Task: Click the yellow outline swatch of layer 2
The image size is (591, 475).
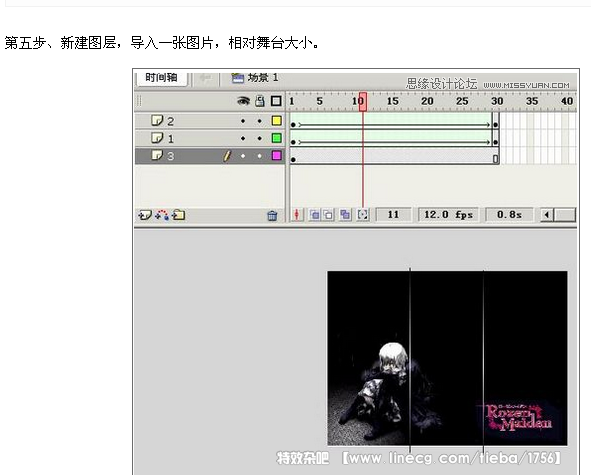Action: click(x=277, y=121)
